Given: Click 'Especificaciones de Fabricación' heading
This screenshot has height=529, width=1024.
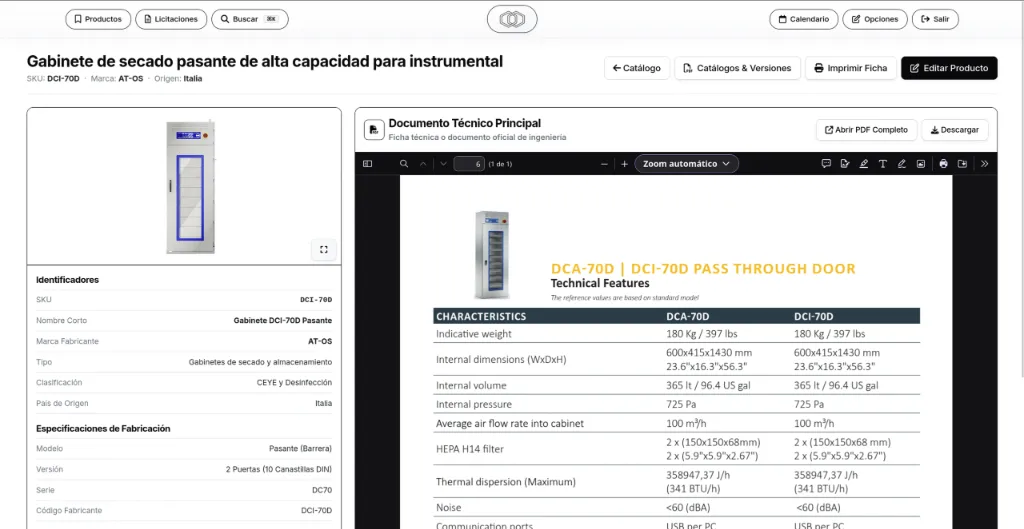Looking at the screenshot, I should click(103, 428).
